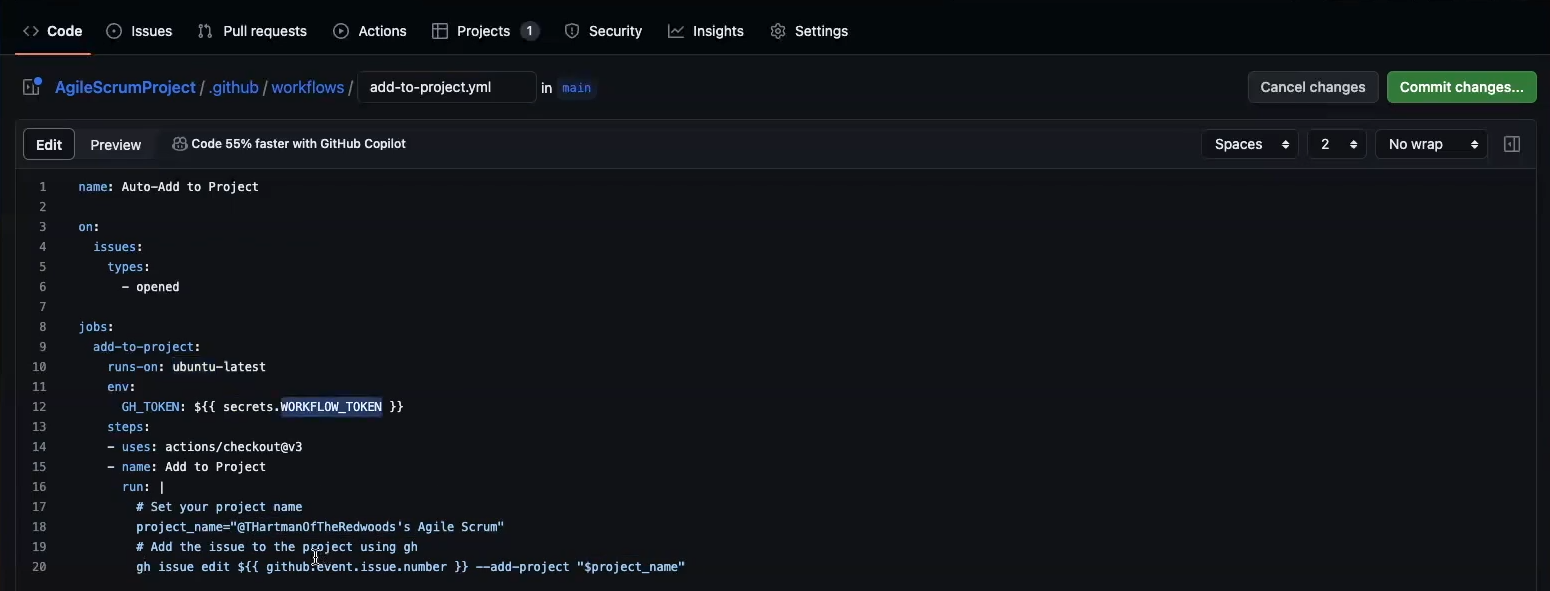
Task: Open the Spaces indent mode dropdown
Action: pyautogui.click(x=1249, y=145)
